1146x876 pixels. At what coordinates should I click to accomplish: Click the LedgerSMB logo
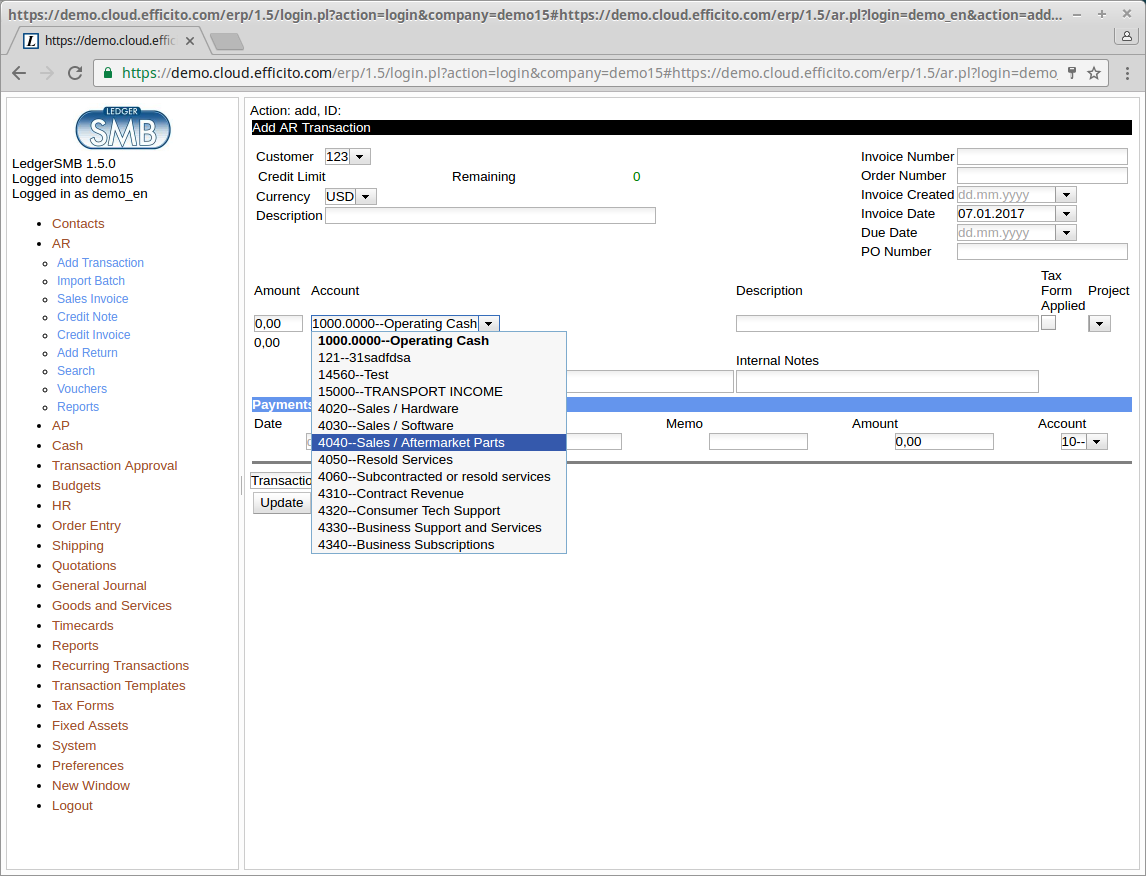[123, 128]
